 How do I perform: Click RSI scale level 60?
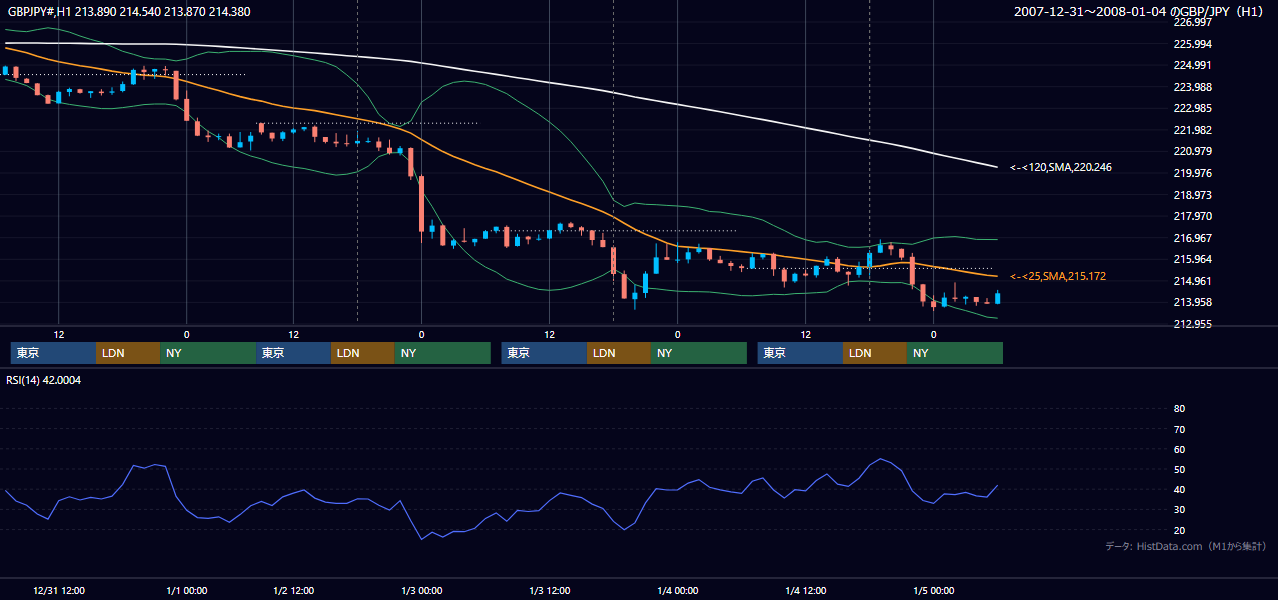tap(1179, 449)
